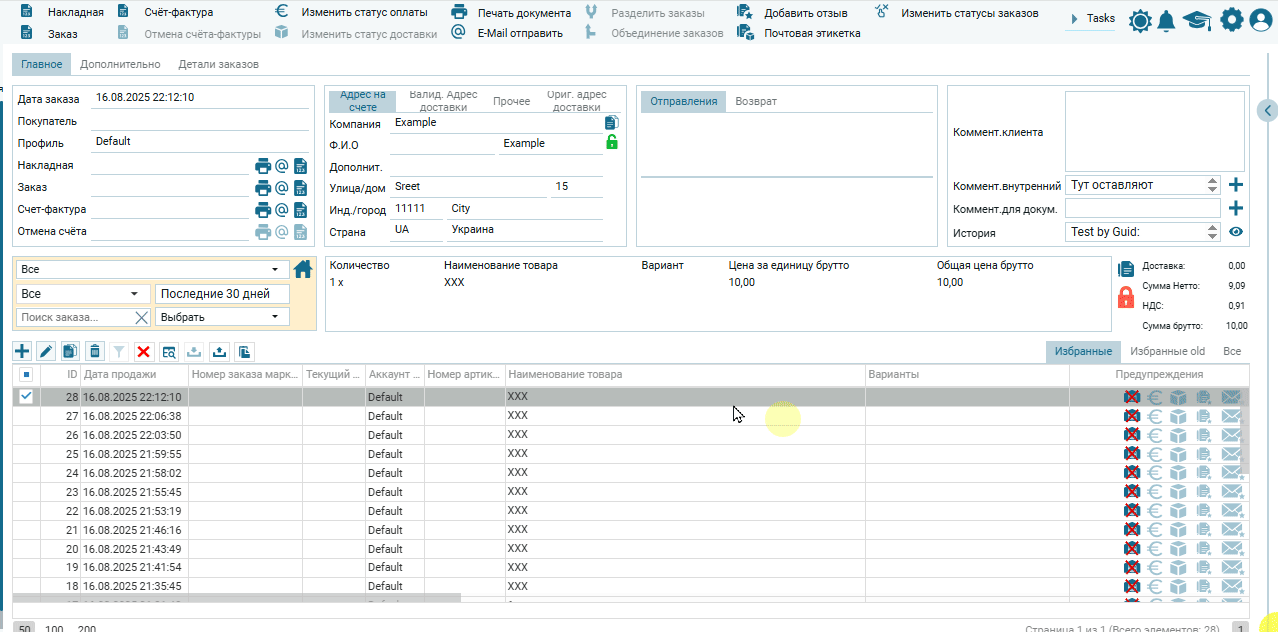This screenshot has width=1278, height=632.
Task: Click the graduation cap training icon
Action: (1197, 21)
